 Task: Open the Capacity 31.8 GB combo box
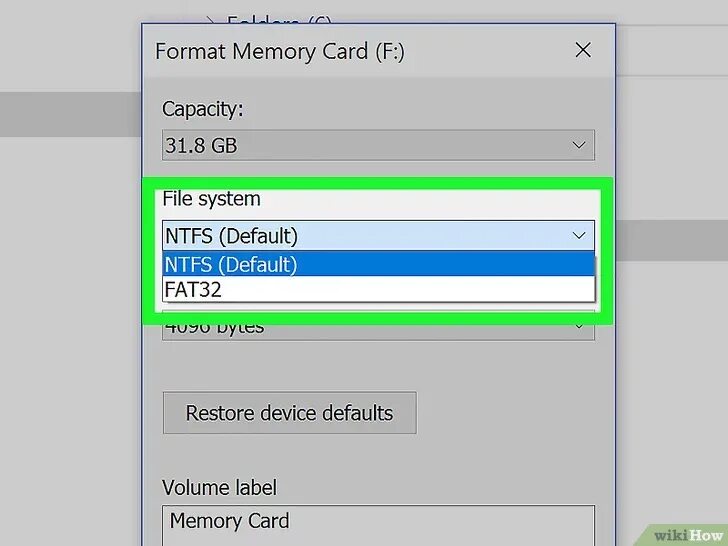click(378, 145)
